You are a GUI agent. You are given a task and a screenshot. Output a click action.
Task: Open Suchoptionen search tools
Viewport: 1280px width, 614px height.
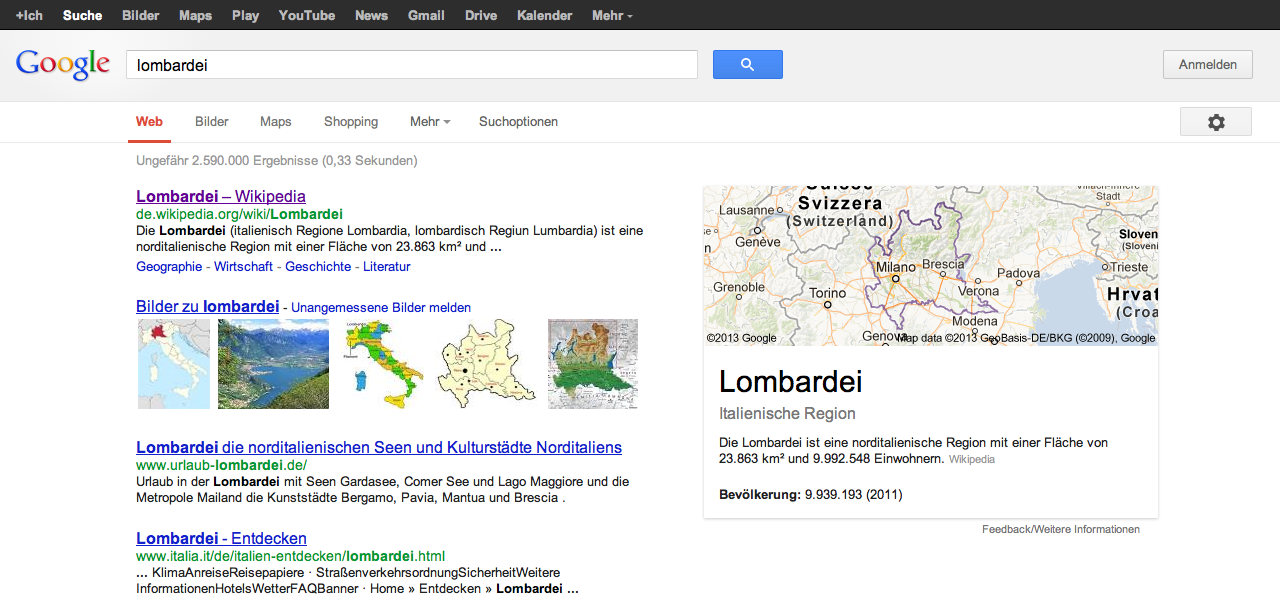coord(518,122)
